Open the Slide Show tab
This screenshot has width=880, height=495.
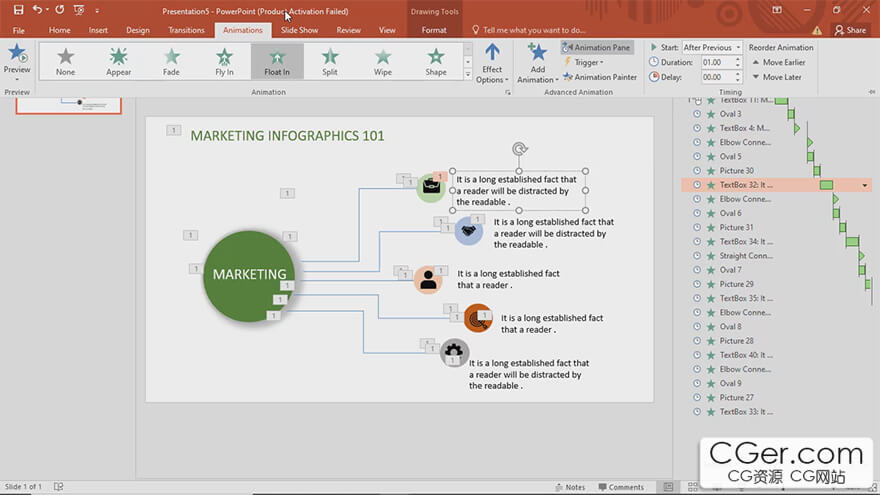pyautogui.click(x=299, y=30)
